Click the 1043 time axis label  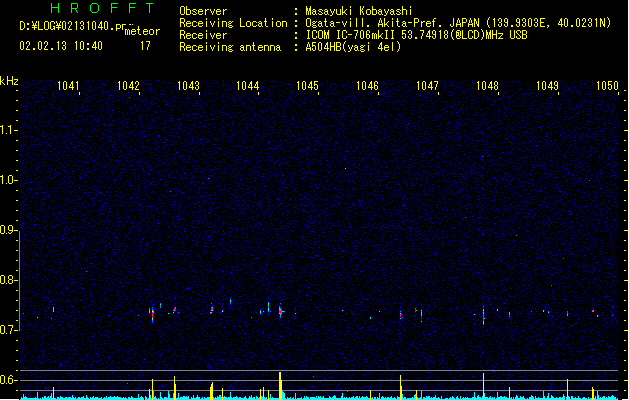[x=188, y=86]
